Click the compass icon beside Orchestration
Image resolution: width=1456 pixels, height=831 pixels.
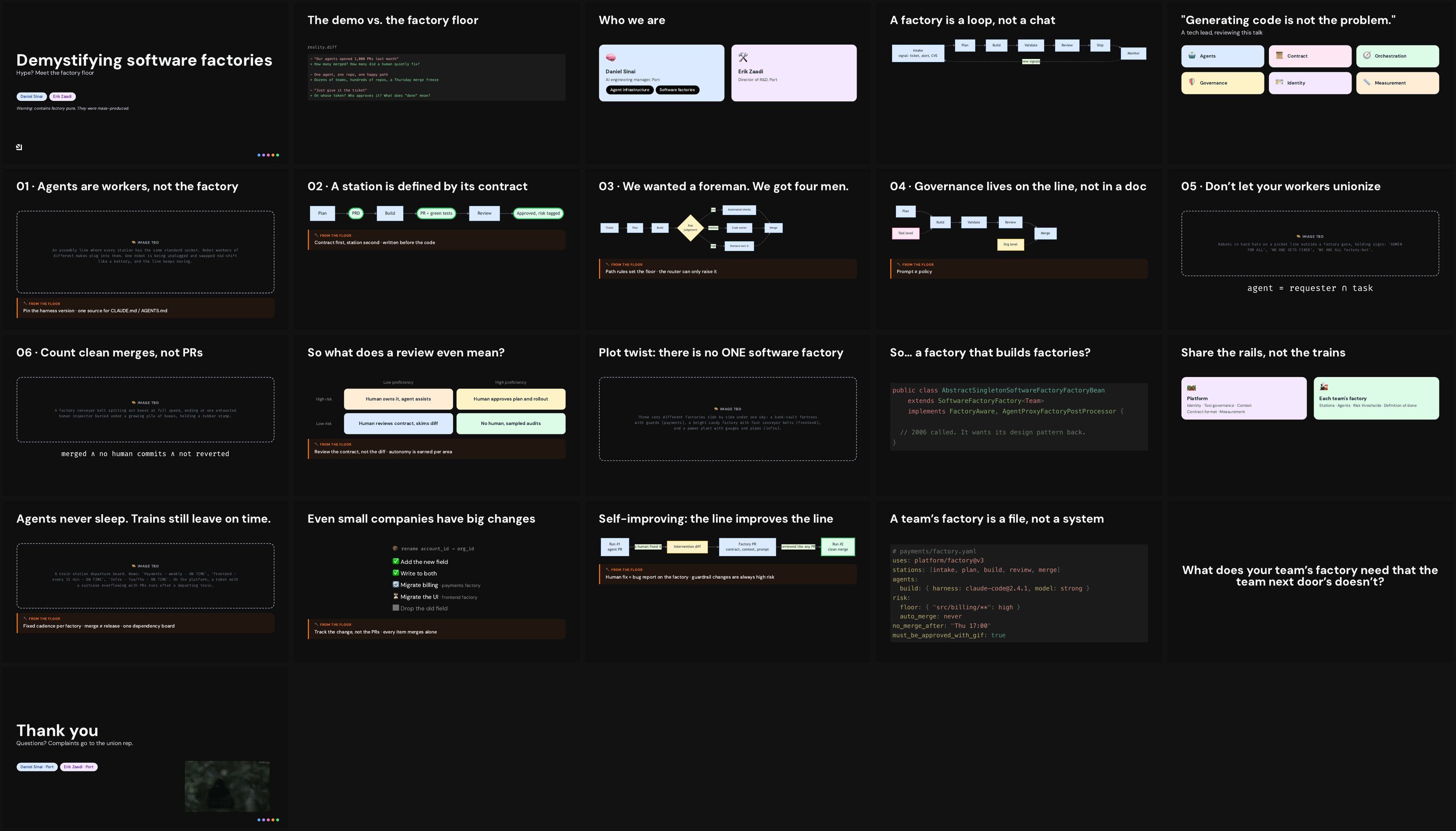click(1367, 55)
